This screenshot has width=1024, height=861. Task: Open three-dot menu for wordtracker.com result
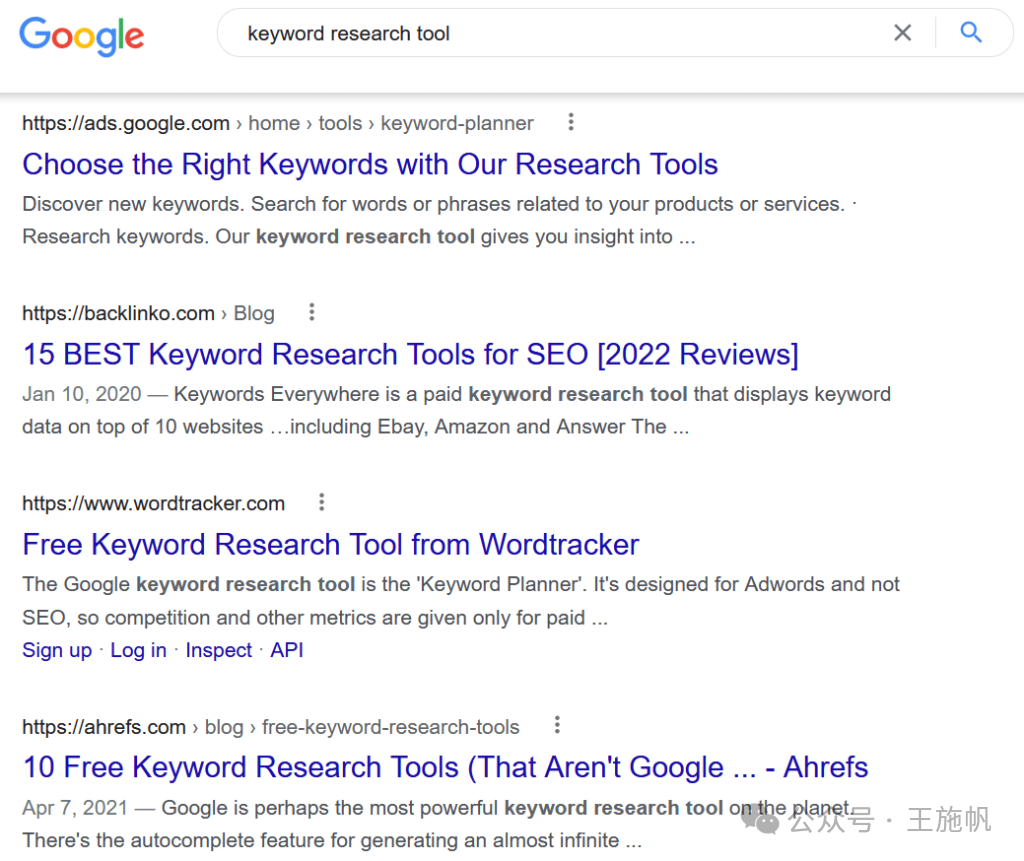point(321,502)
